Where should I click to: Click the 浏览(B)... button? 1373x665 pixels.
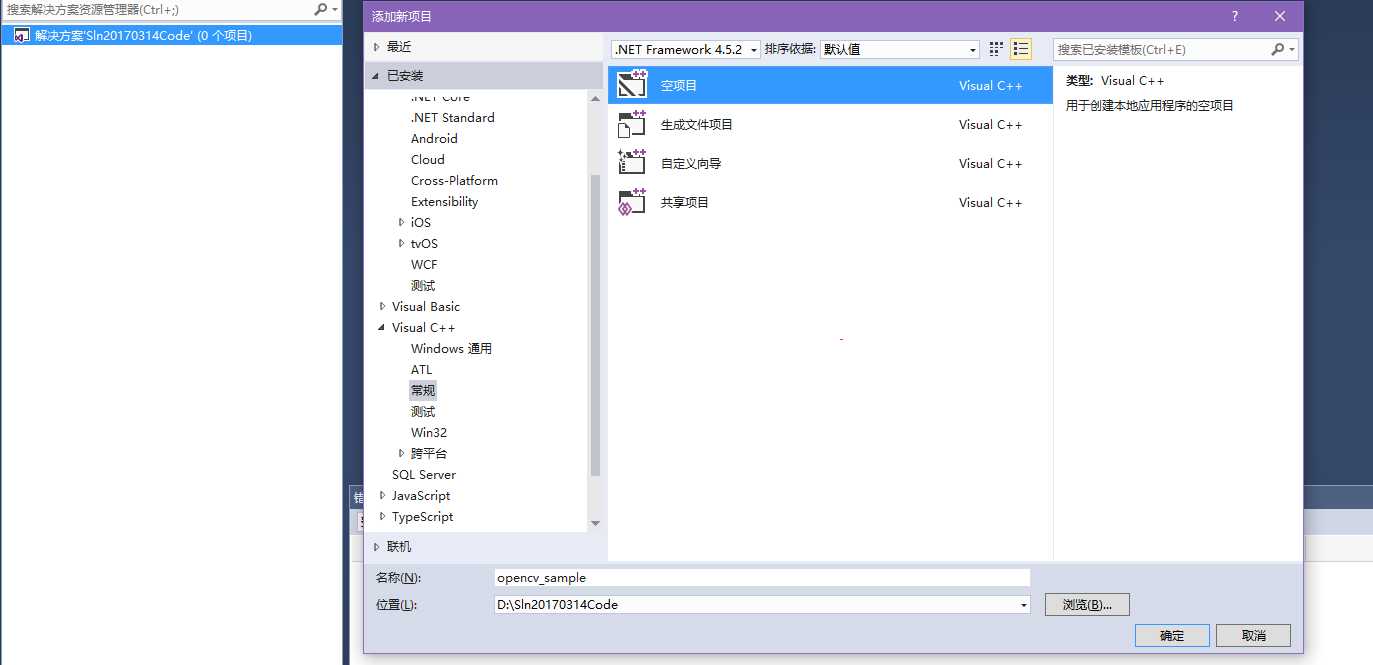[x=1087, y=605]
